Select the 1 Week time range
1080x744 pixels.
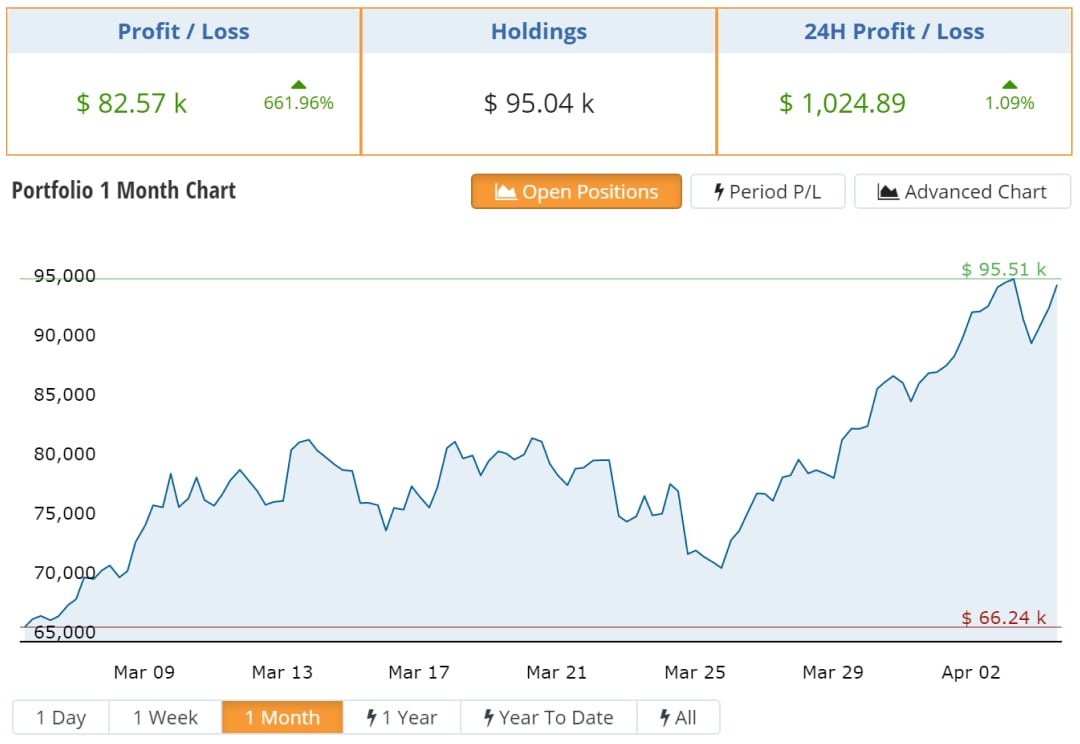(x=165, y=717)
